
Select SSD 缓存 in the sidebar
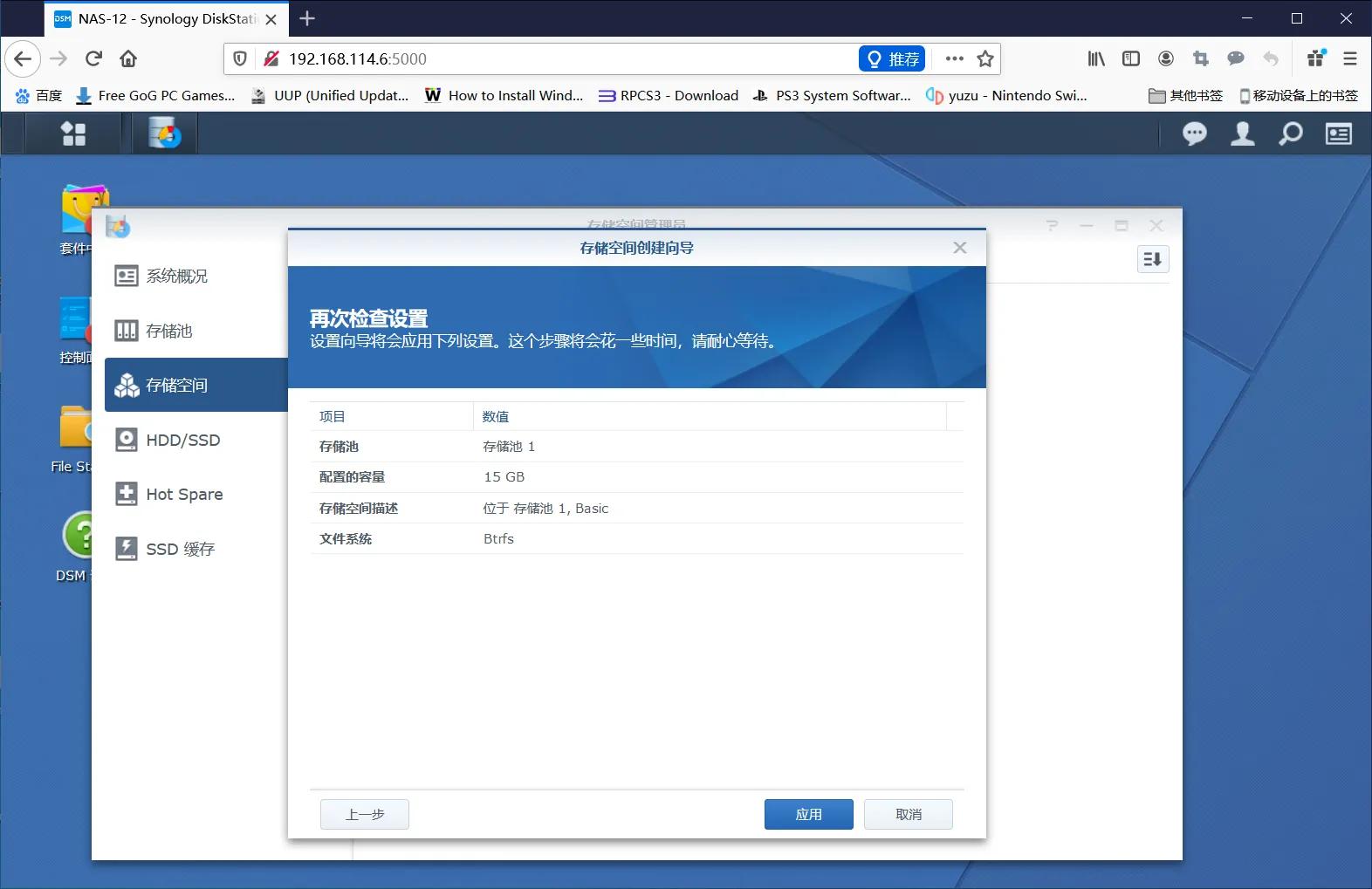click(196, 549)
